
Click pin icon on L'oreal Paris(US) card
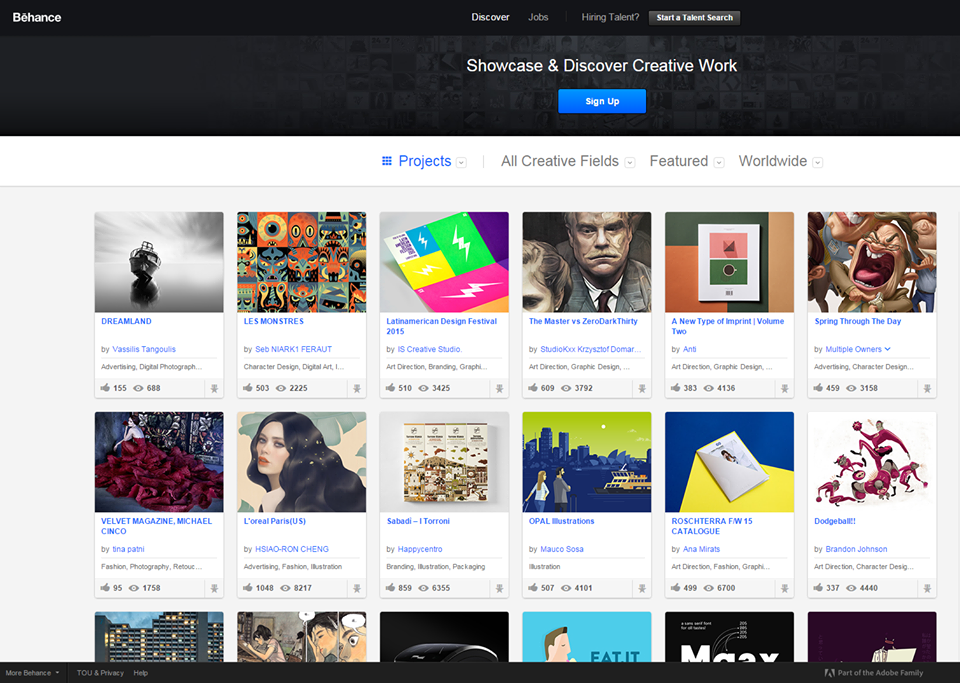pos(357,588)
